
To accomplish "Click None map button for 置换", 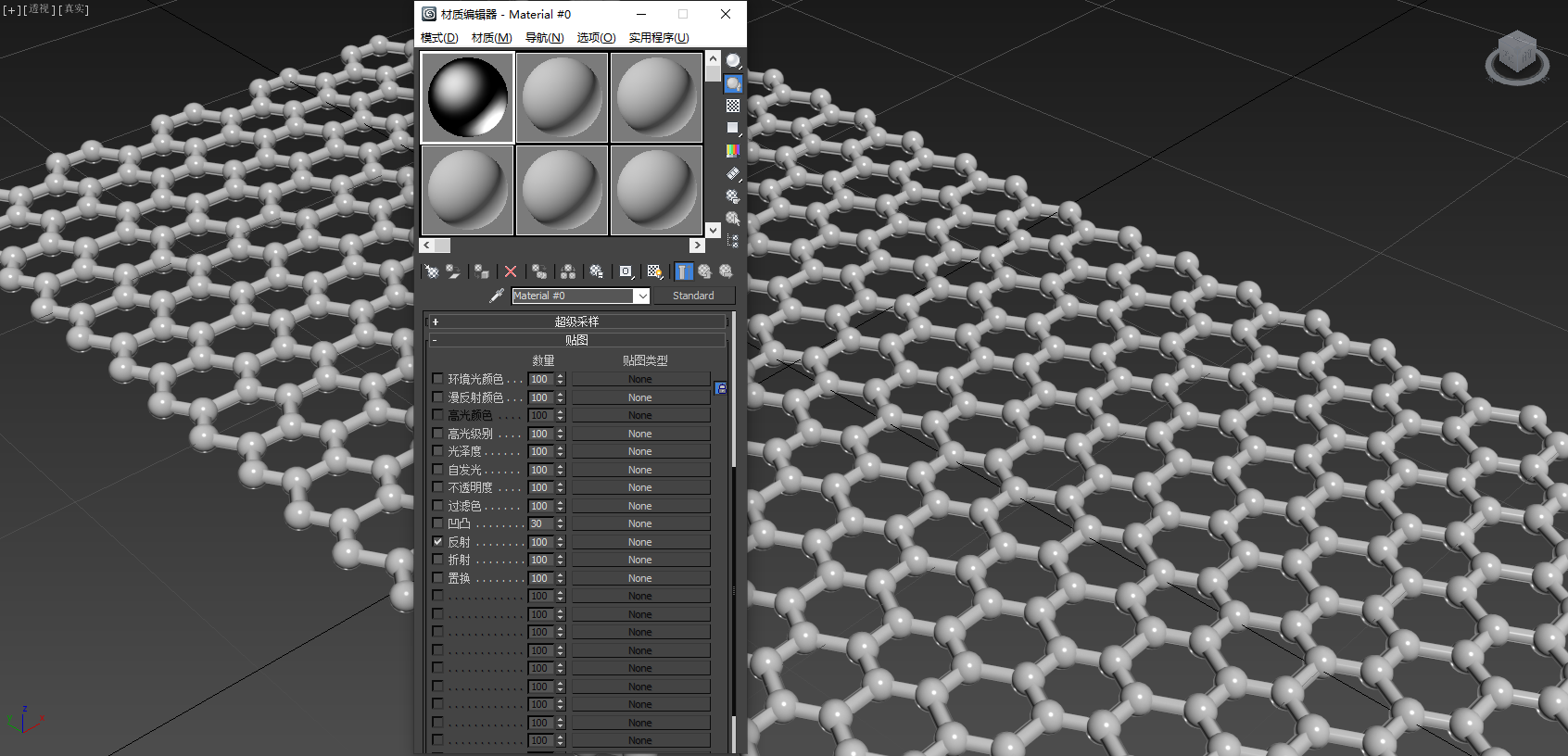I will (x=640, y=578).
